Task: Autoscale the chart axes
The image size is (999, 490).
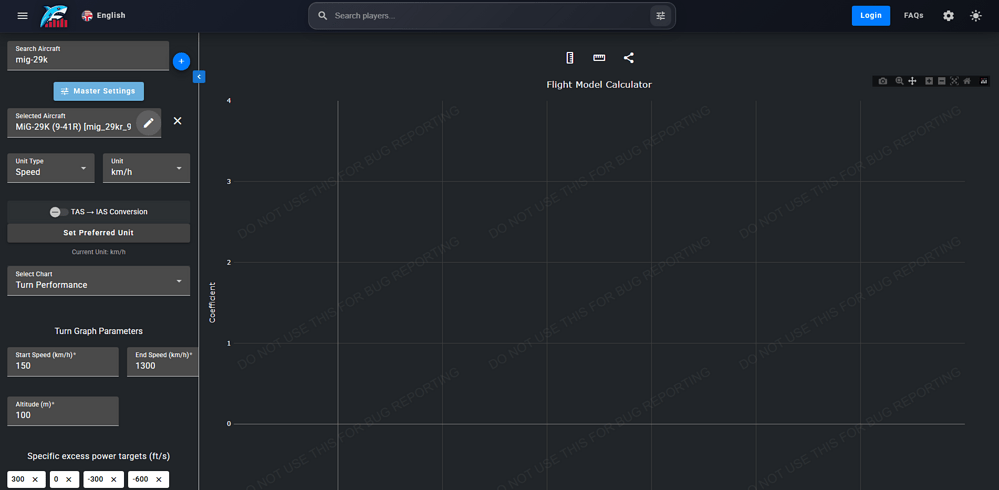Action: [x=954, y=81]
